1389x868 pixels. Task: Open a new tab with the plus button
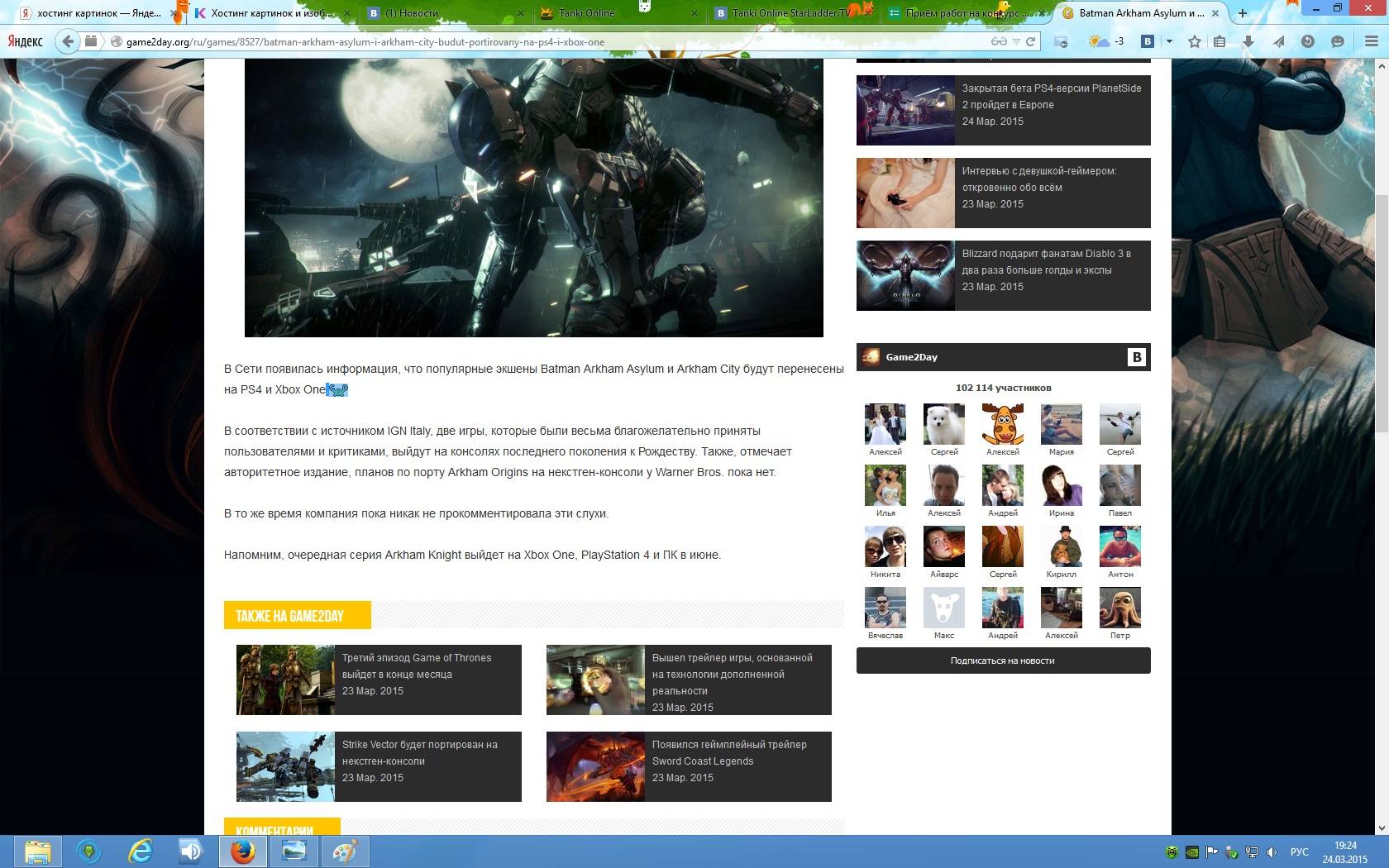pyautogui.click(x=1242, y=13)
